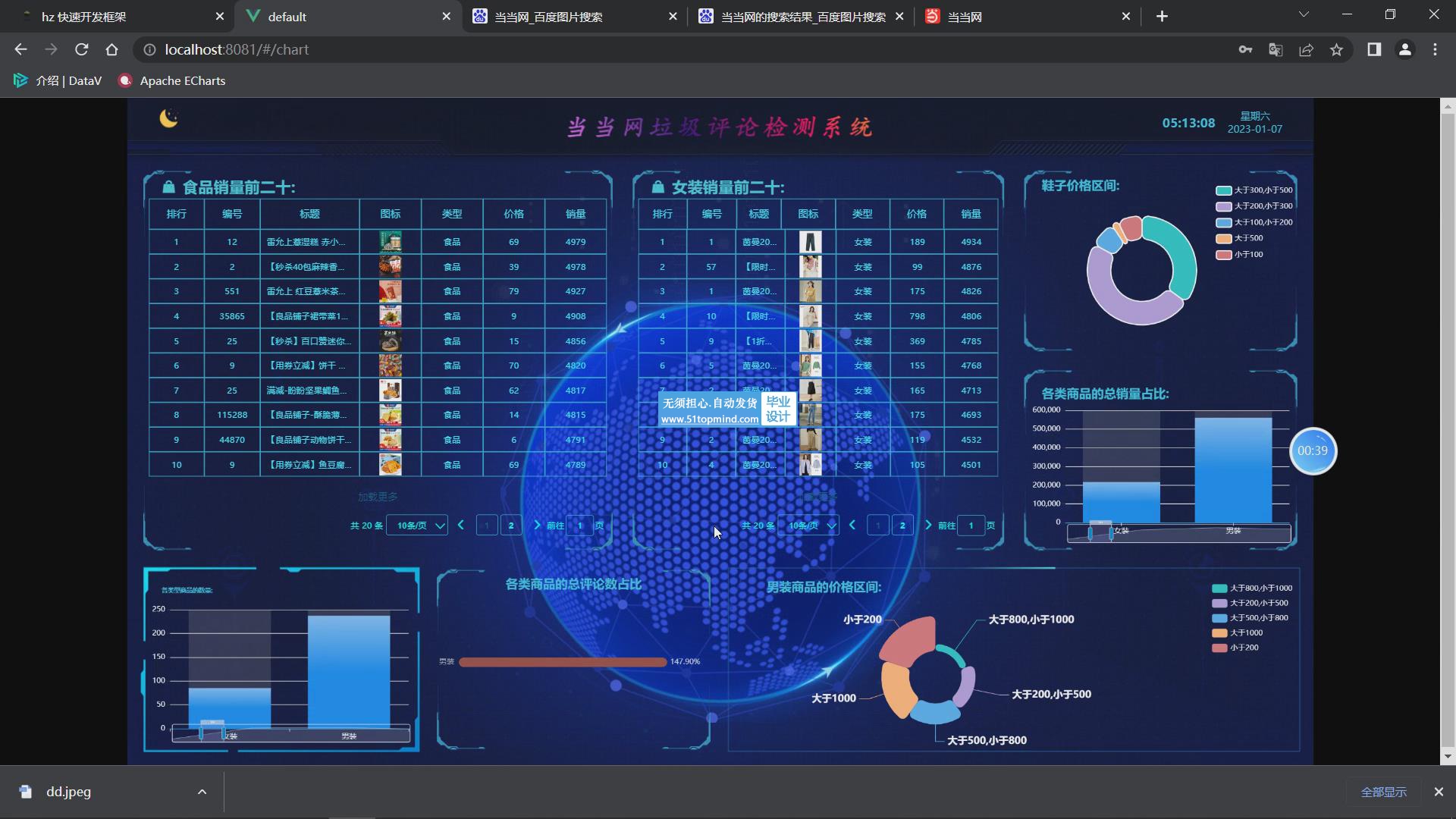Click the translate page icon
This screenshot has height=819, width=1456.
point(1276,49)
